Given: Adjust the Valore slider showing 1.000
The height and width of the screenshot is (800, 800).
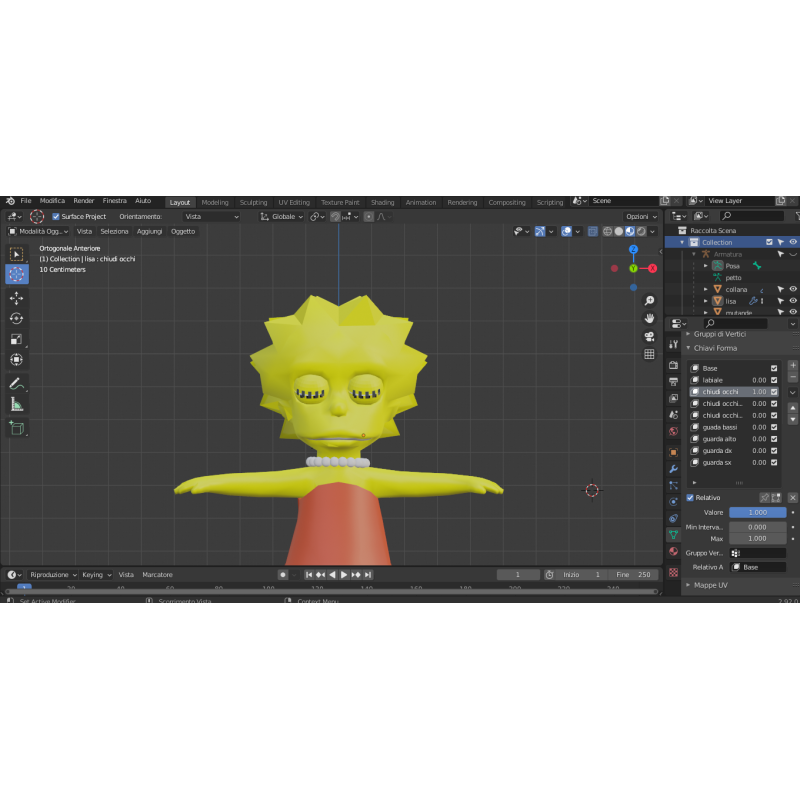Looking at the screenshot, I should 757,512.
